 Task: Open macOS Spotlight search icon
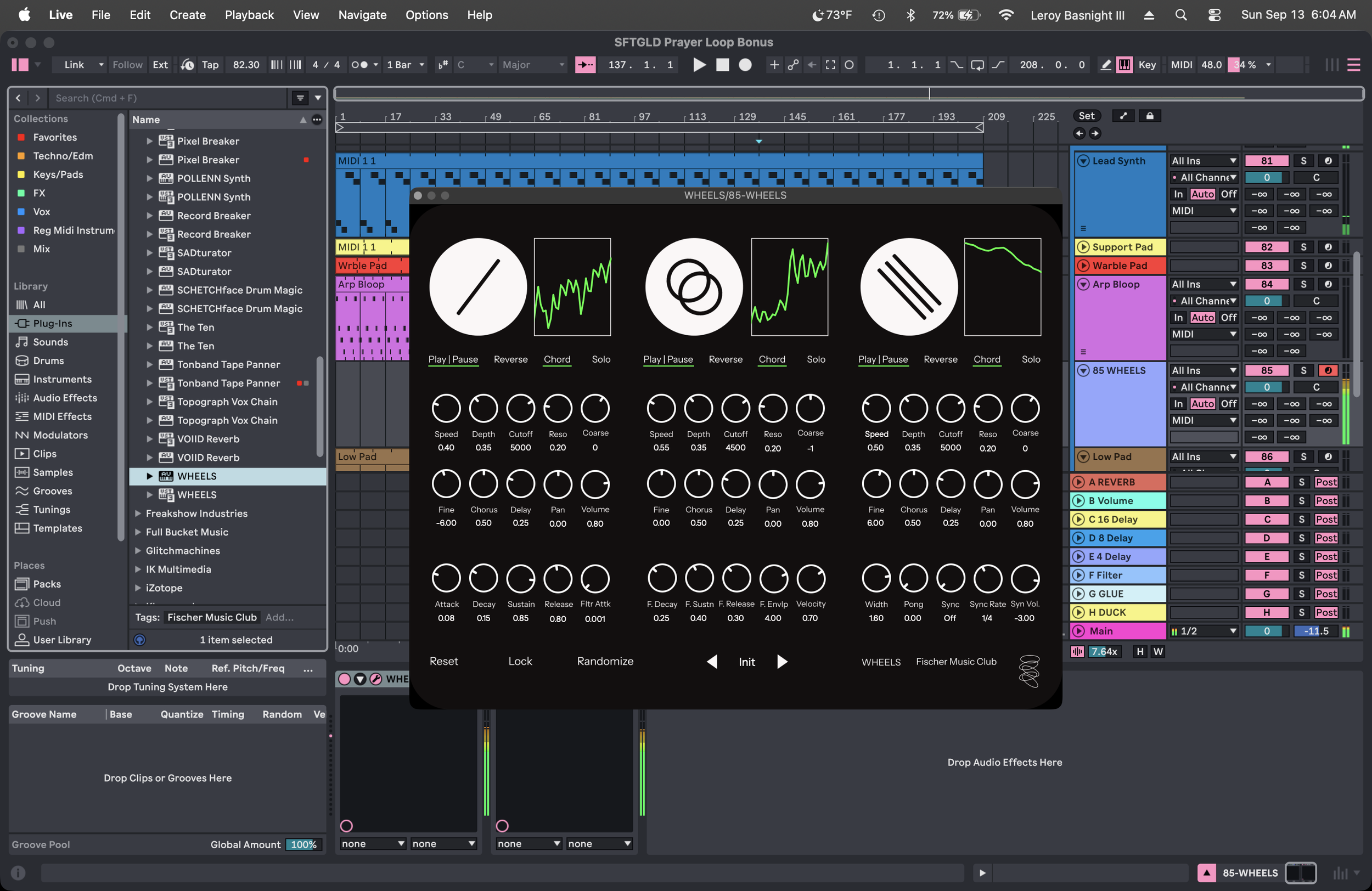(x=1180, y=15)
